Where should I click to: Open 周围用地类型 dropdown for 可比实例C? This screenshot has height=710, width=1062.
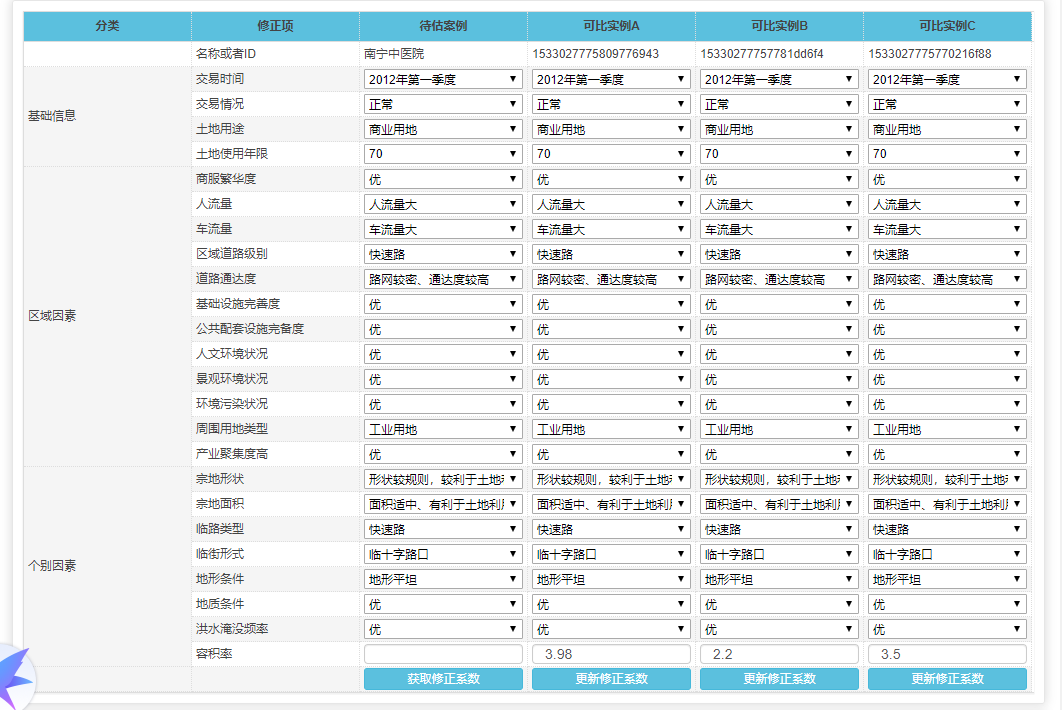(947, 429)
